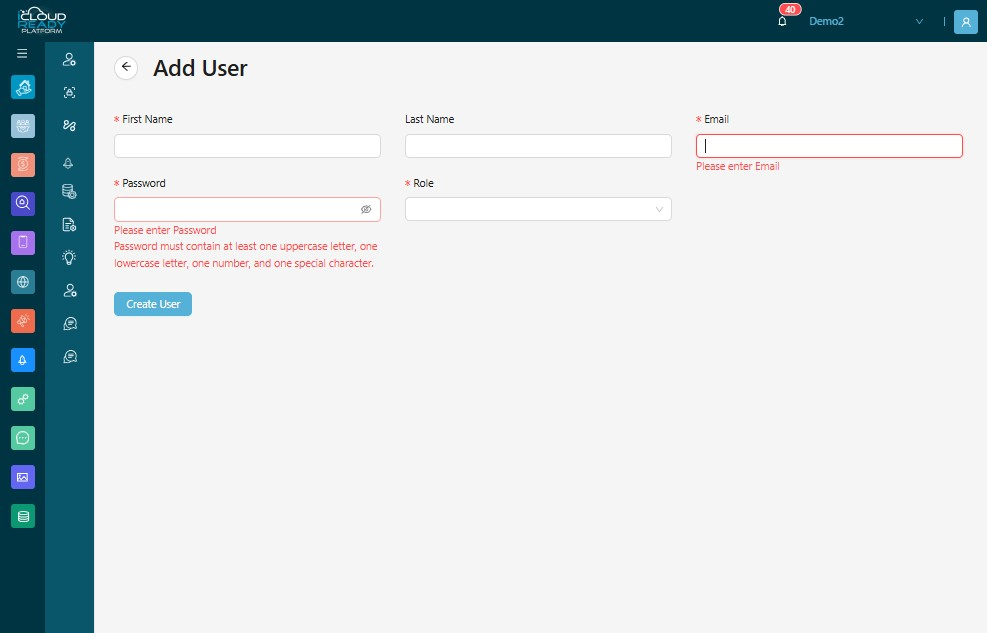
Task: Open the Role dropdown
Action: click(538, 210)
